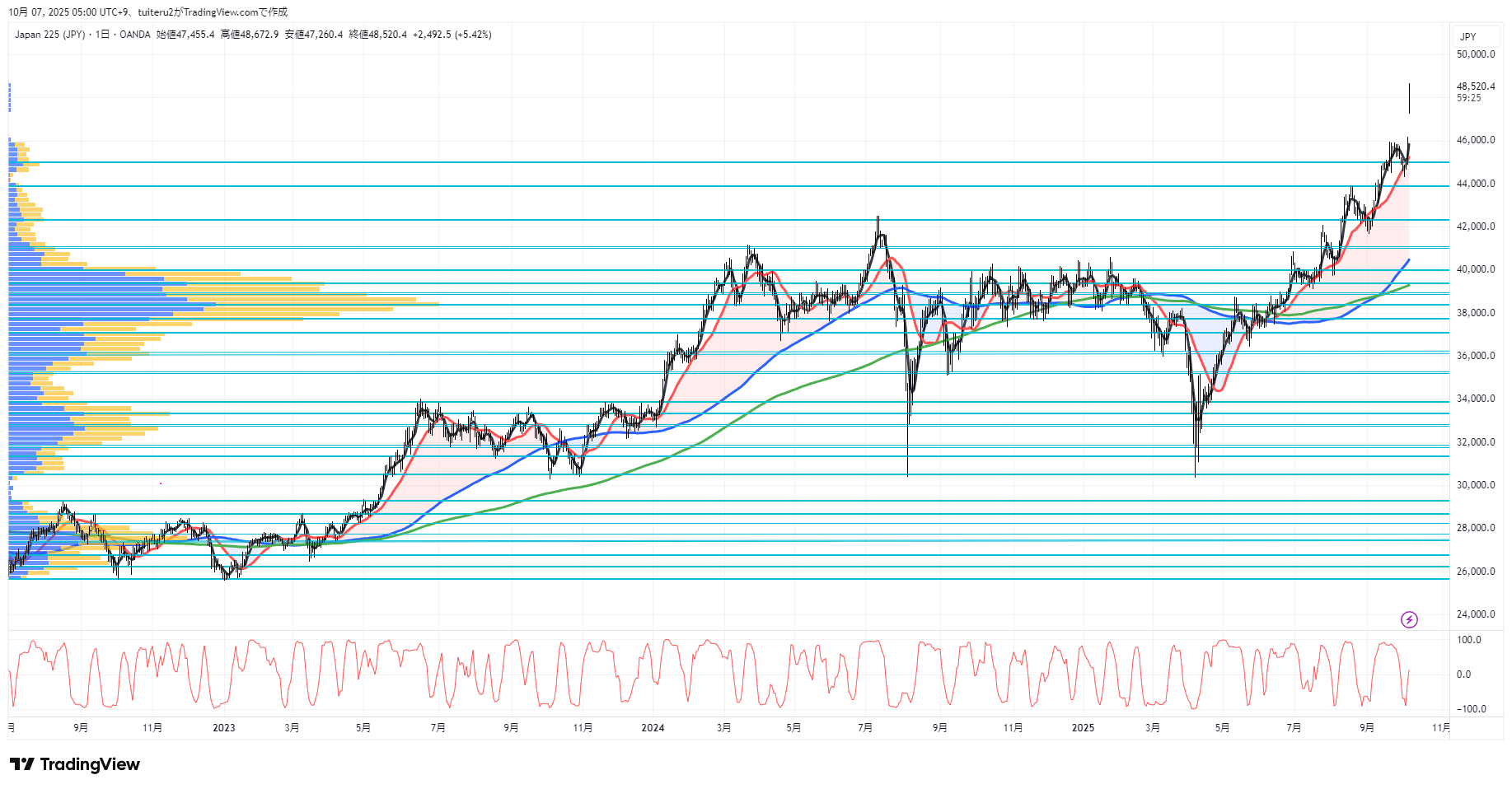The height and width of the screenshot is (789, 1512).
Task: Click the 2023 label on time axis
Action: [223, 727]
